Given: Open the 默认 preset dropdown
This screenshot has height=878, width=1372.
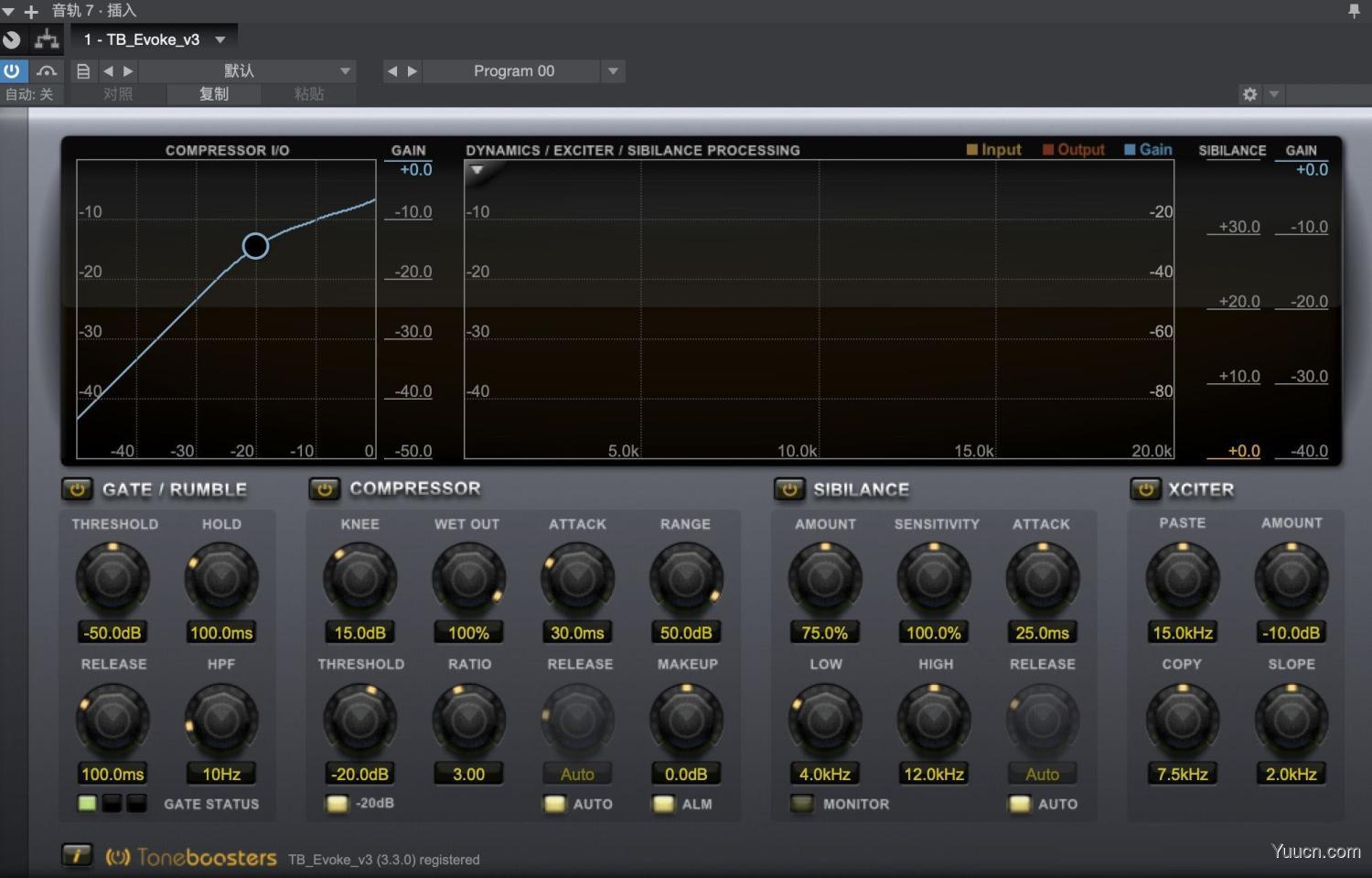Looking at the screenshot, I should pyautogui.click(x=345, y=70).
